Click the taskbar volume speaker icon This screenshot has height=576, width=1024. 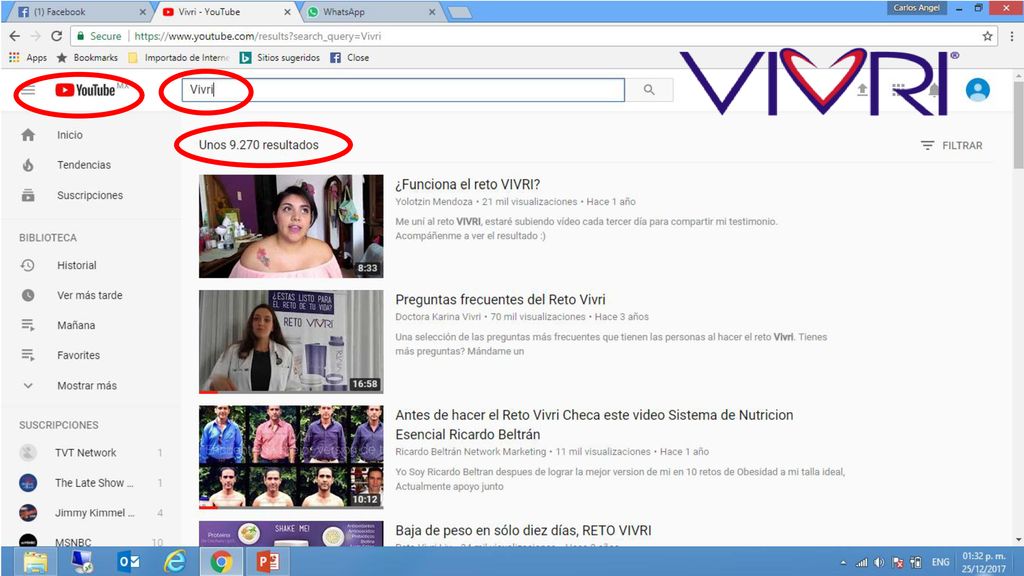(x=880, y=562)
